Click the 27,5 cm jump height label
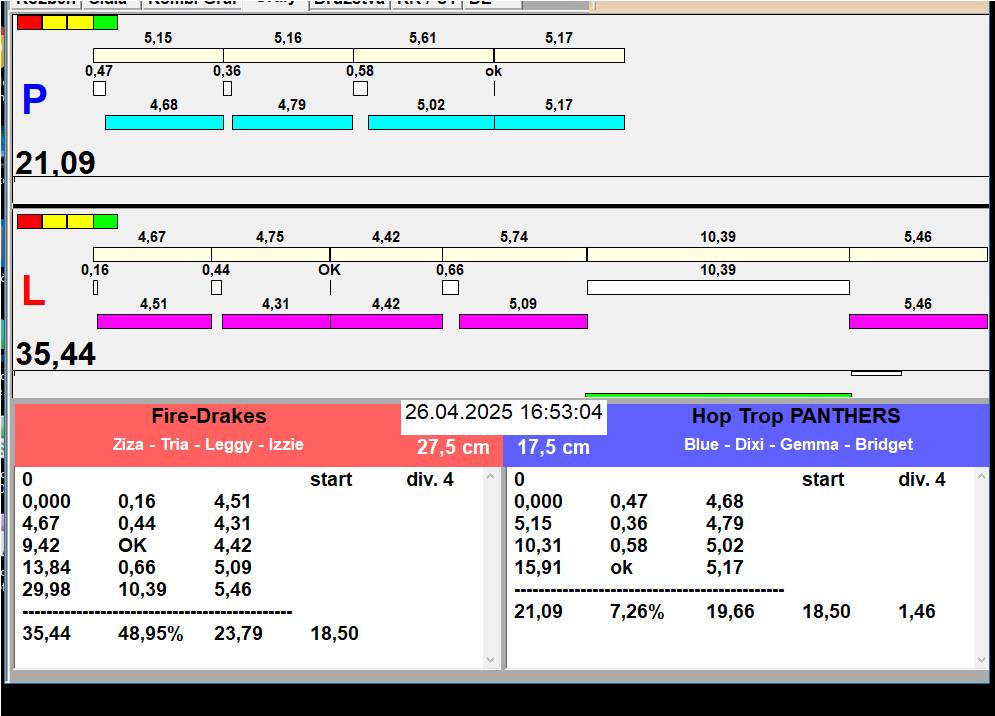Viewport: 995px width, 716px height. click(x=453, y=448)
